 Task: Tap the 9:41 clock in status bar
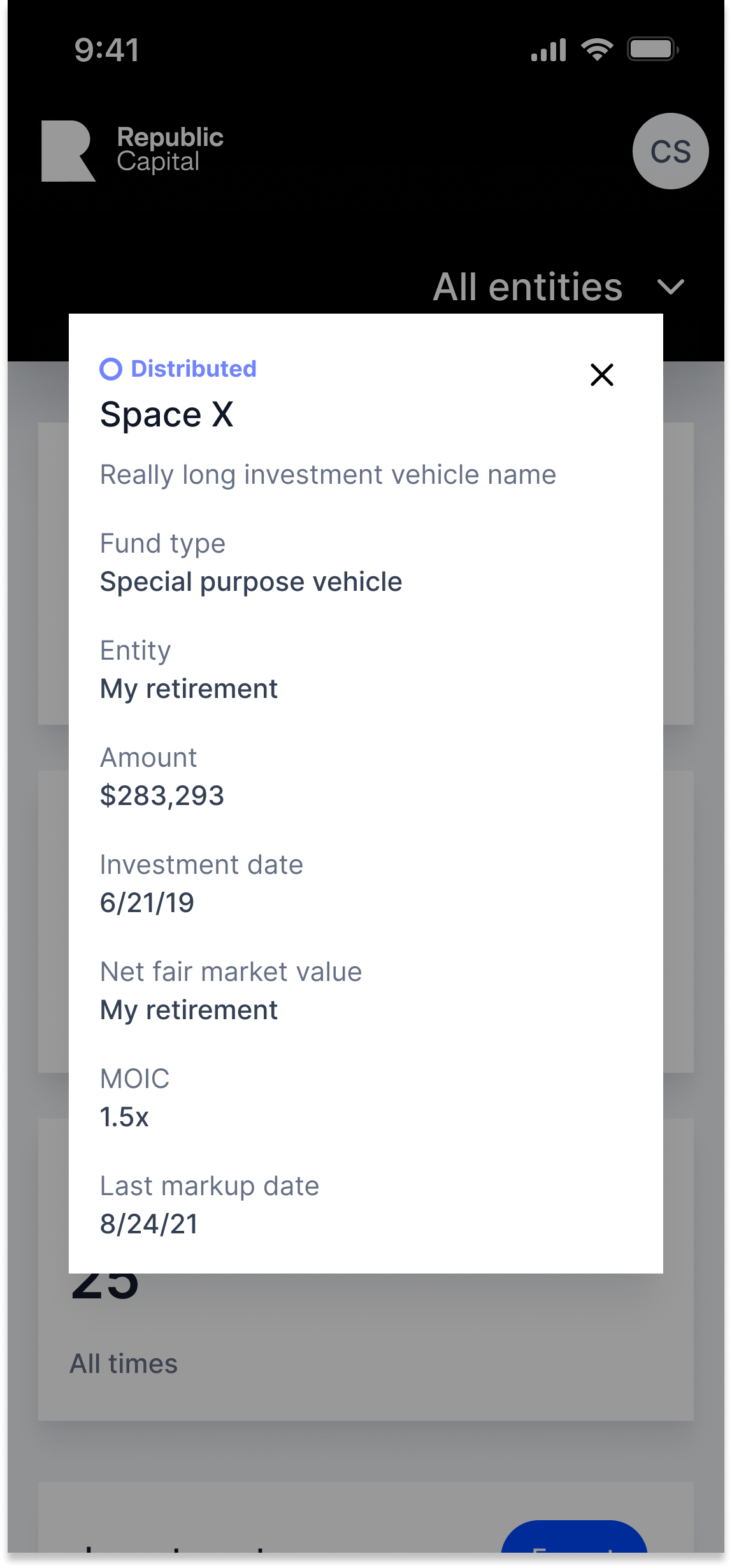click(107, 50)
